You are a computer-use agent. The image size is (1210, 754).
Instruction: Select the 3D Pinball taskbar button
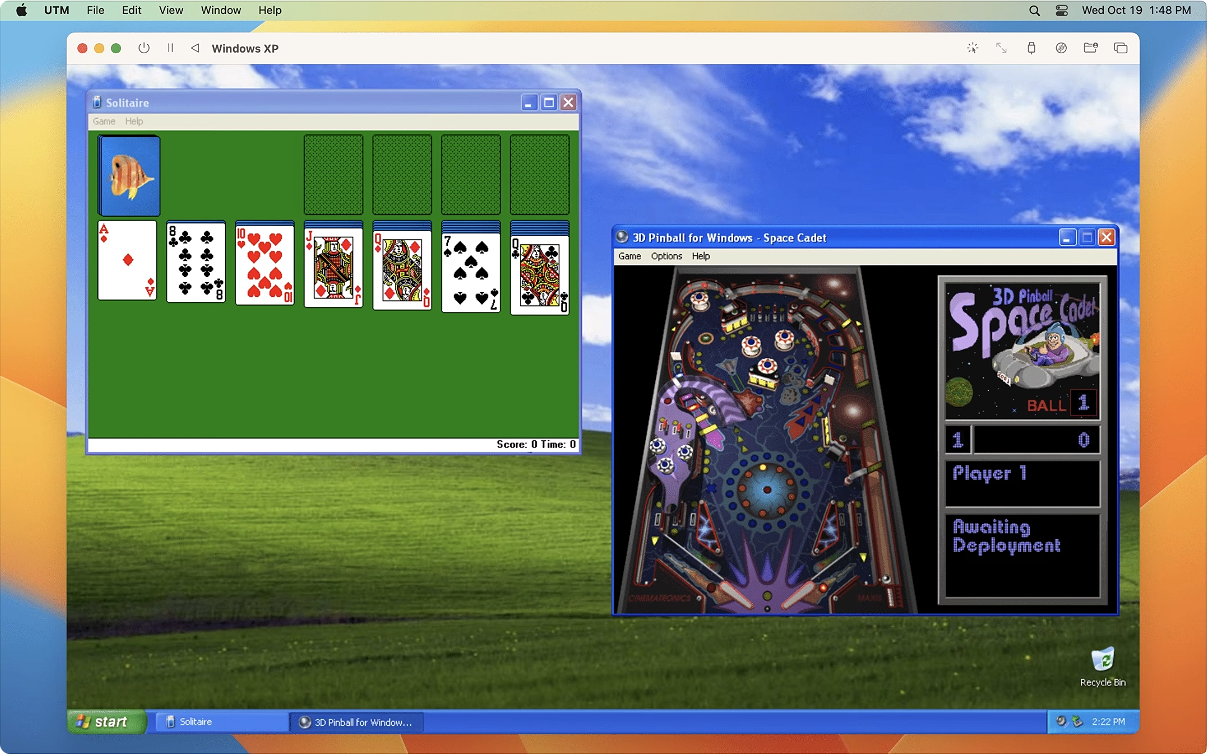coord(356,721)
